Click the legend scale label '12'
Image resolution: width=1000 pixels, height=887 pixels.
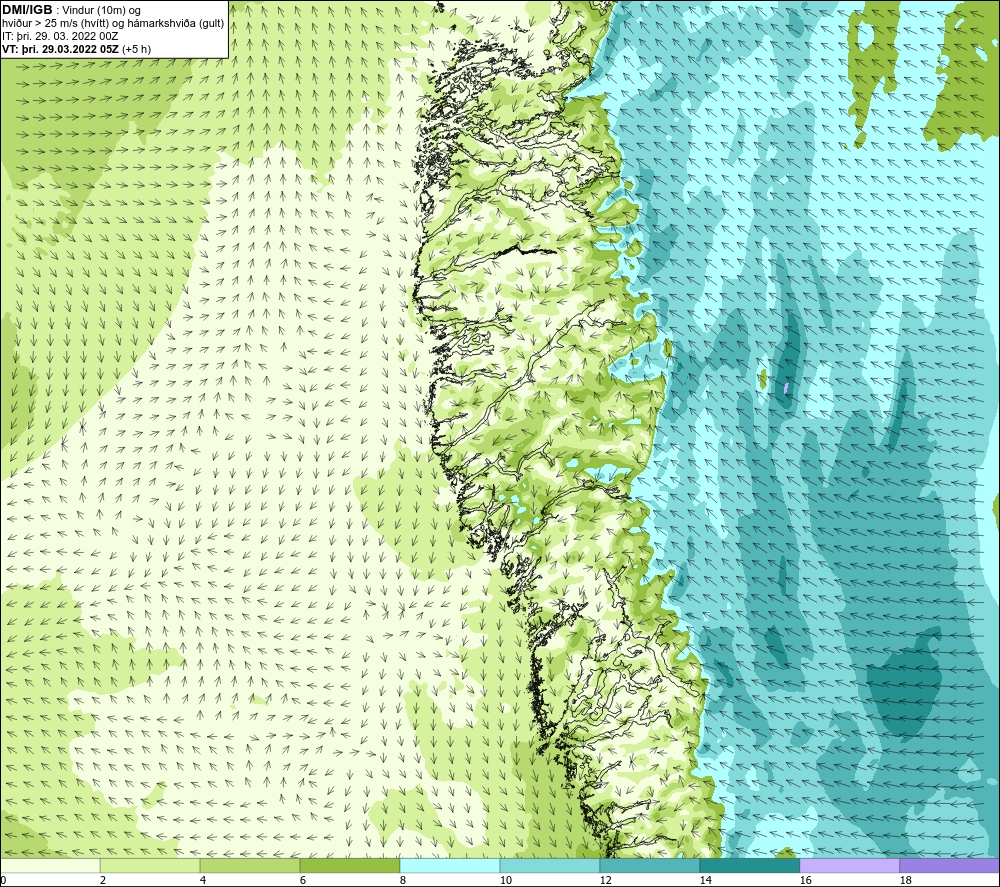[x=605, y=881]
